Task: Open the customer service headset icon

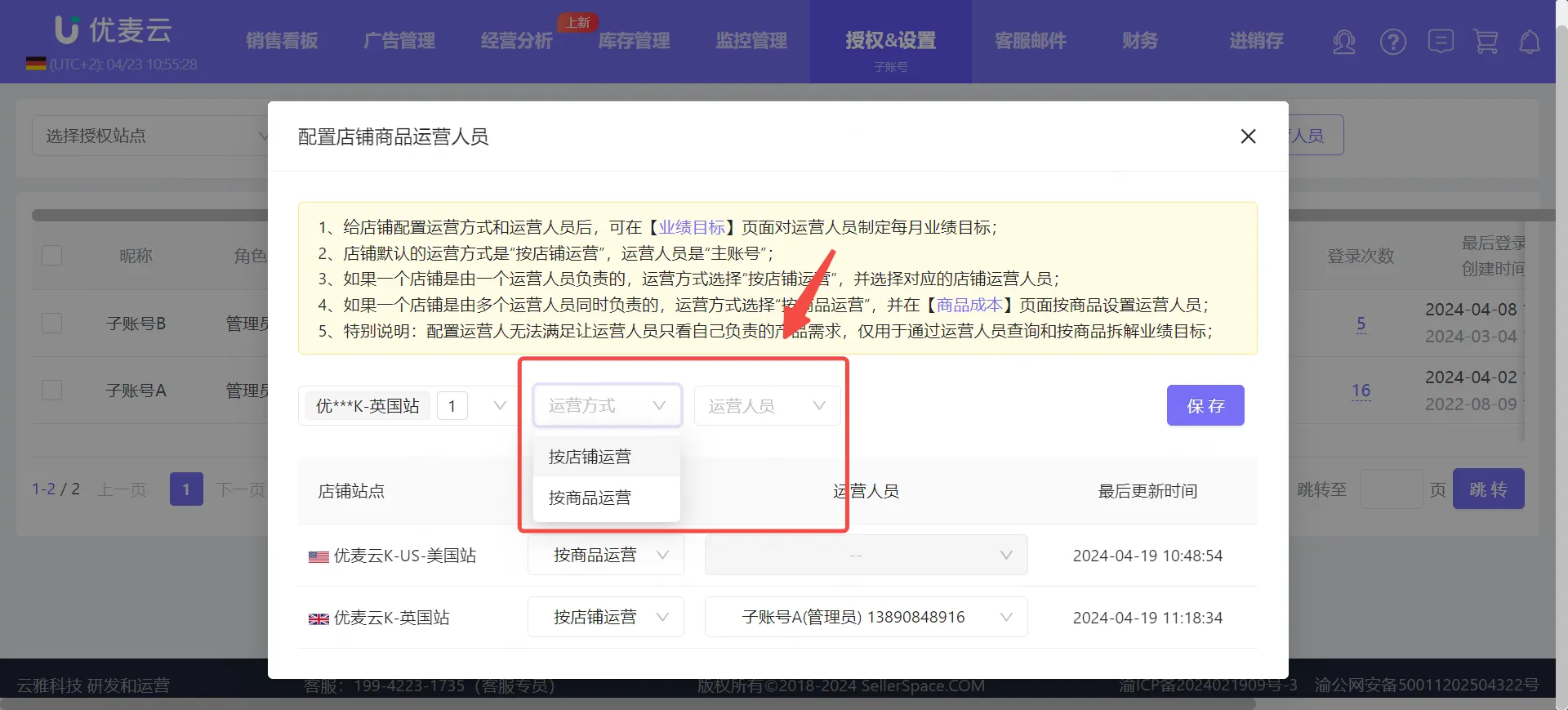Action: point(1344,42)
